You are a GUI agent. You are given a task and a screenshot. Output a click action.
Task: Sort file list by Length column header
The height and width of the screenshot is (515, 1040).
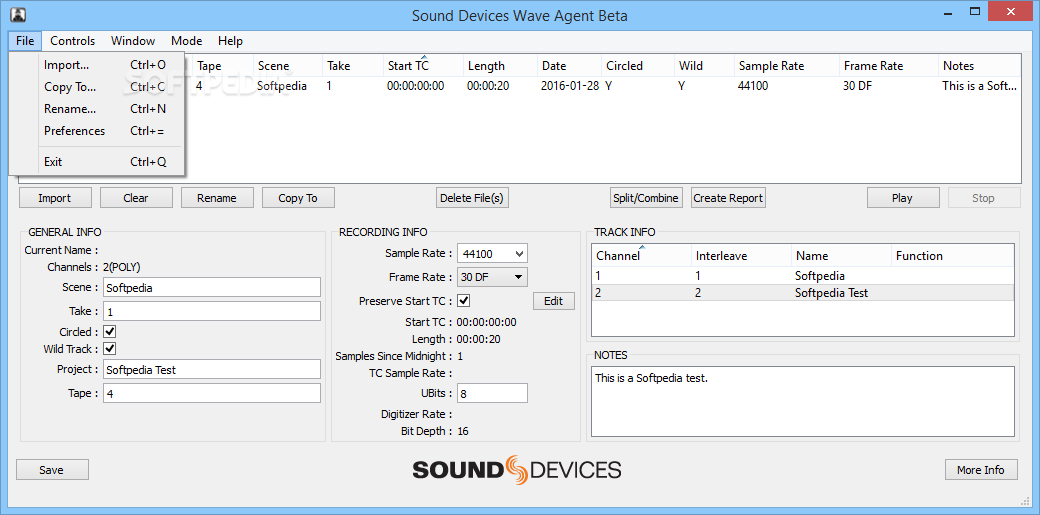(x=500, y=66)
